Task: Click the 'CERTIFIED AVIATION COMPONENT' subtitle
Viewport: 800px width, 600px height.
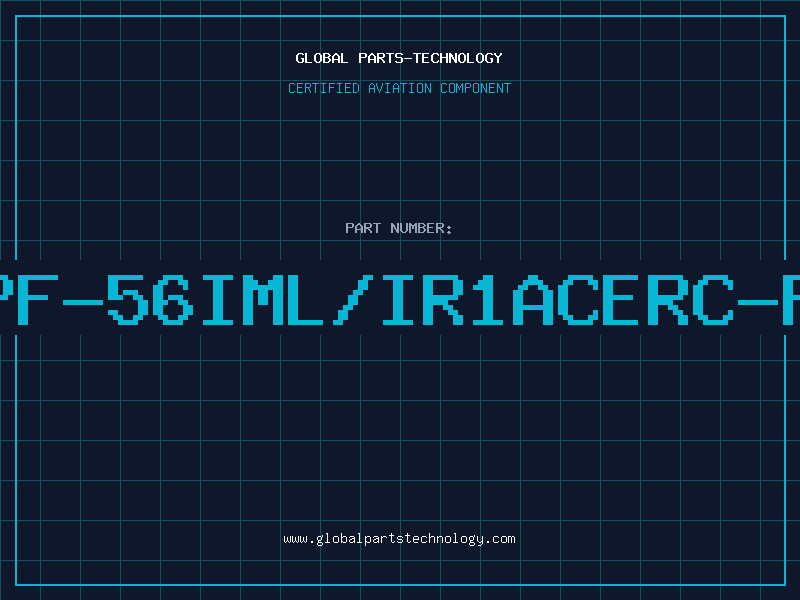Action: pos(399,88)
